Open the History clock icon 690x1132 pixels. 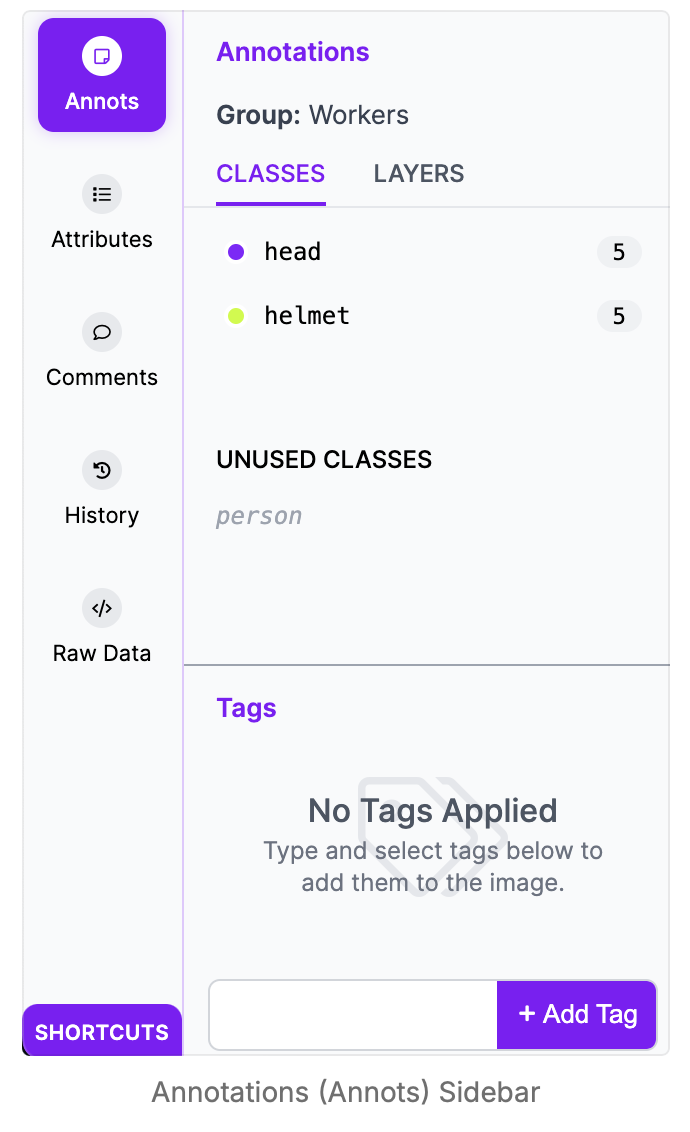[x=102, y=470]
